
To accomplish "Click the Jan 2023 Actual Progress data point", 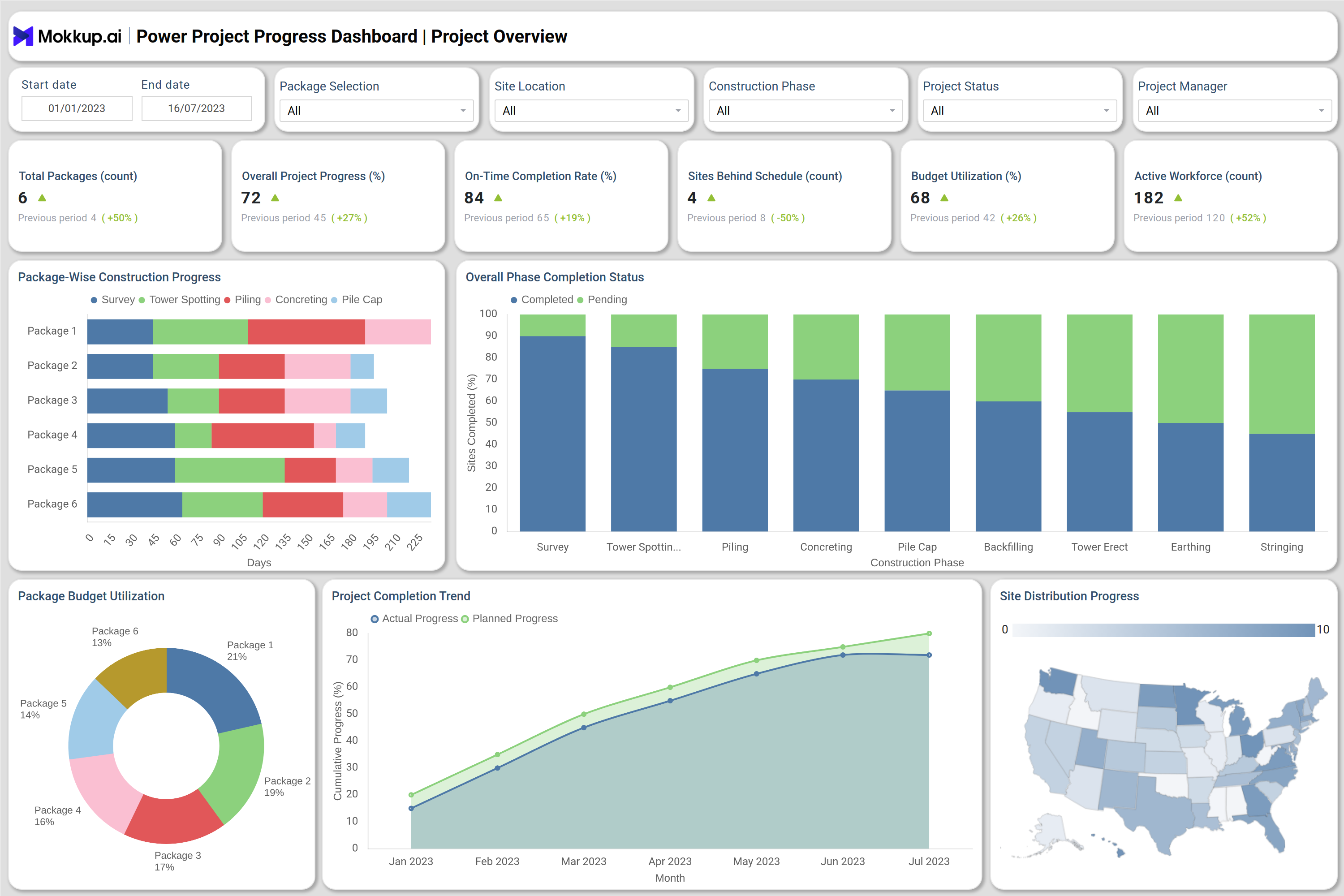I will [411, 808].
